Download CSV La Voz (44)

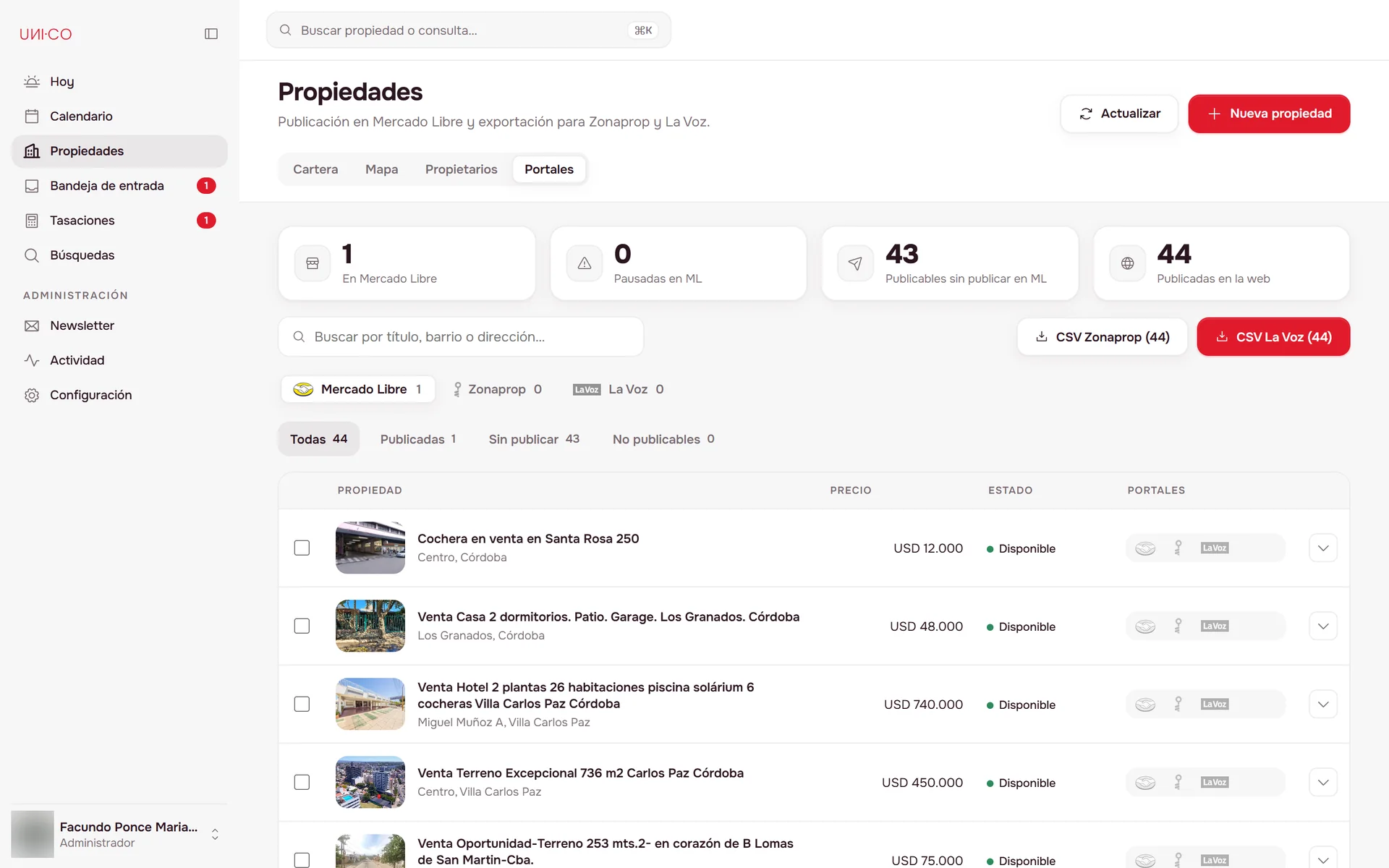tap(1273, 337)
